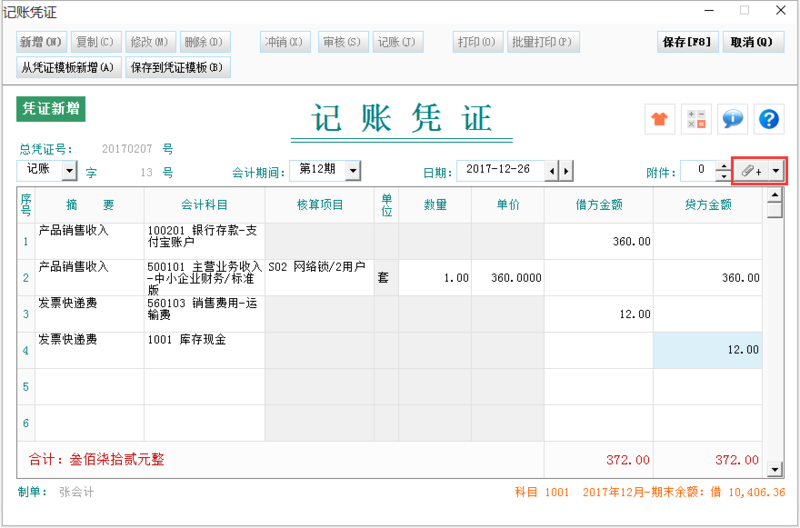The width and height of the screenshot is (800, 528).
Task: Click the attachment count field showing 0
Action: pos(698,171)
